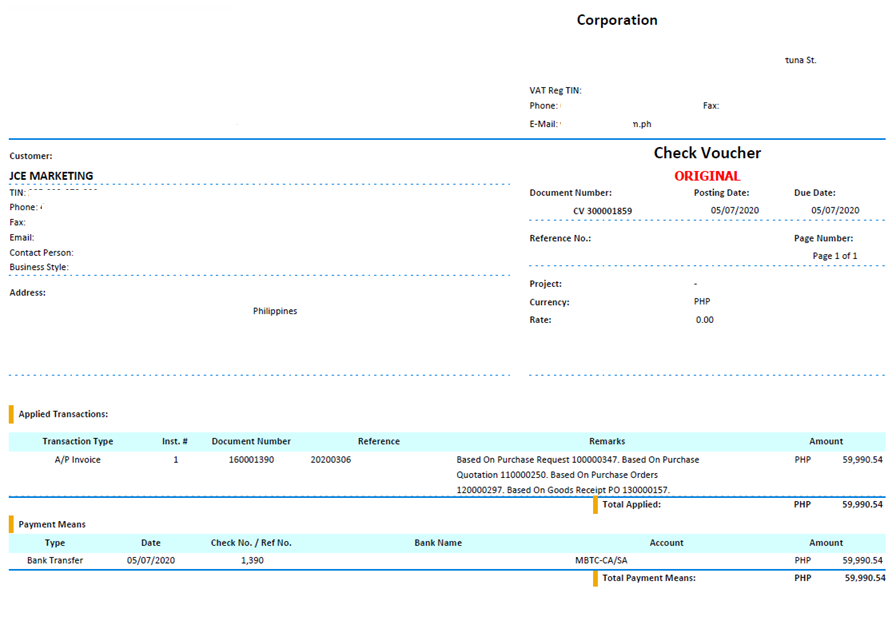Click check number value 1,390
Image resolution: width=892 pixels, height=626 pixels.
(252, 561)
